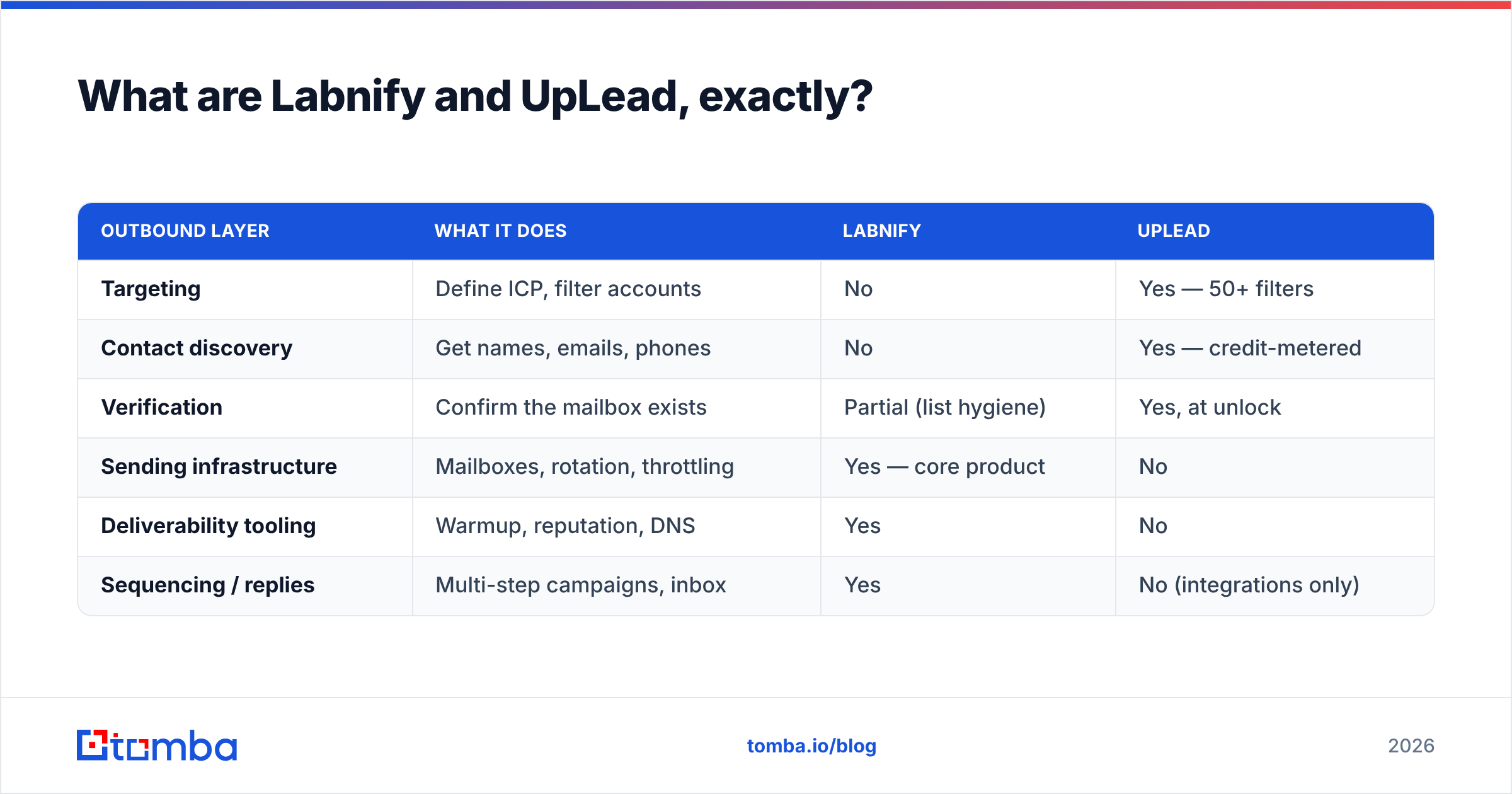Open the tomba.io/blog link
1512x794 pixels.
tap(811, 746)
